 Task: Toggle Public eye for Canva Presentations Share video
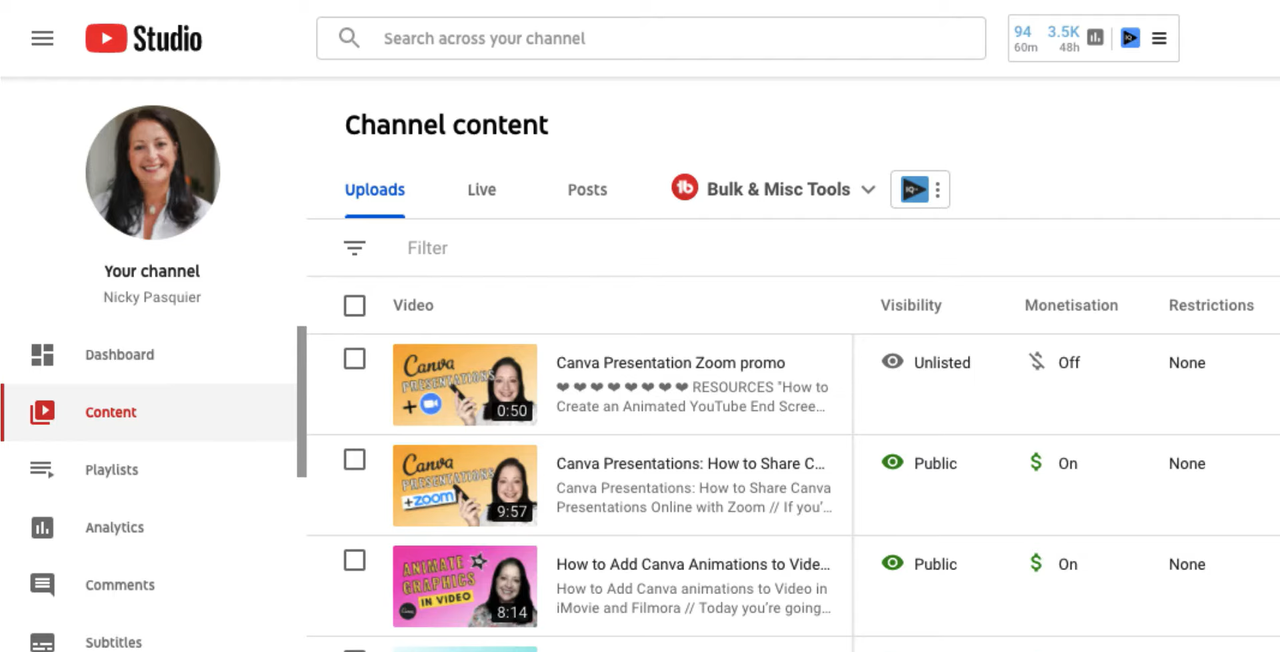pyautogui.click(x=892, y=462)
